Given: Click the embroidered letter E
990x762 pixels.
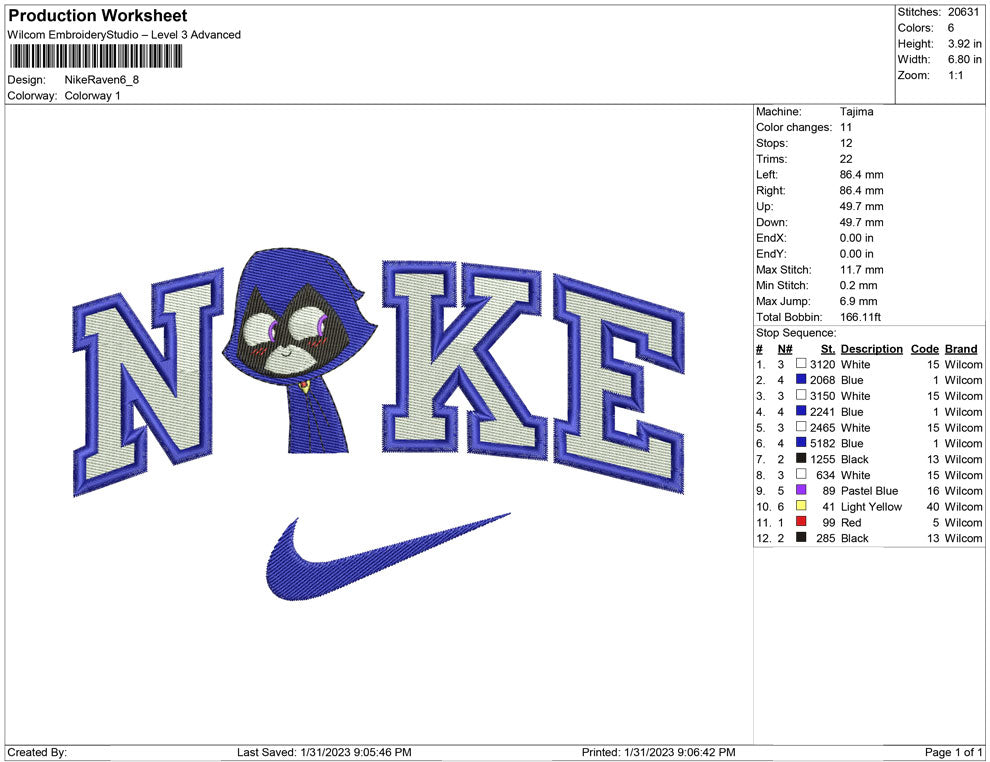Looking at the screenshot, I should pyautogui.click(x=619, y=385).
